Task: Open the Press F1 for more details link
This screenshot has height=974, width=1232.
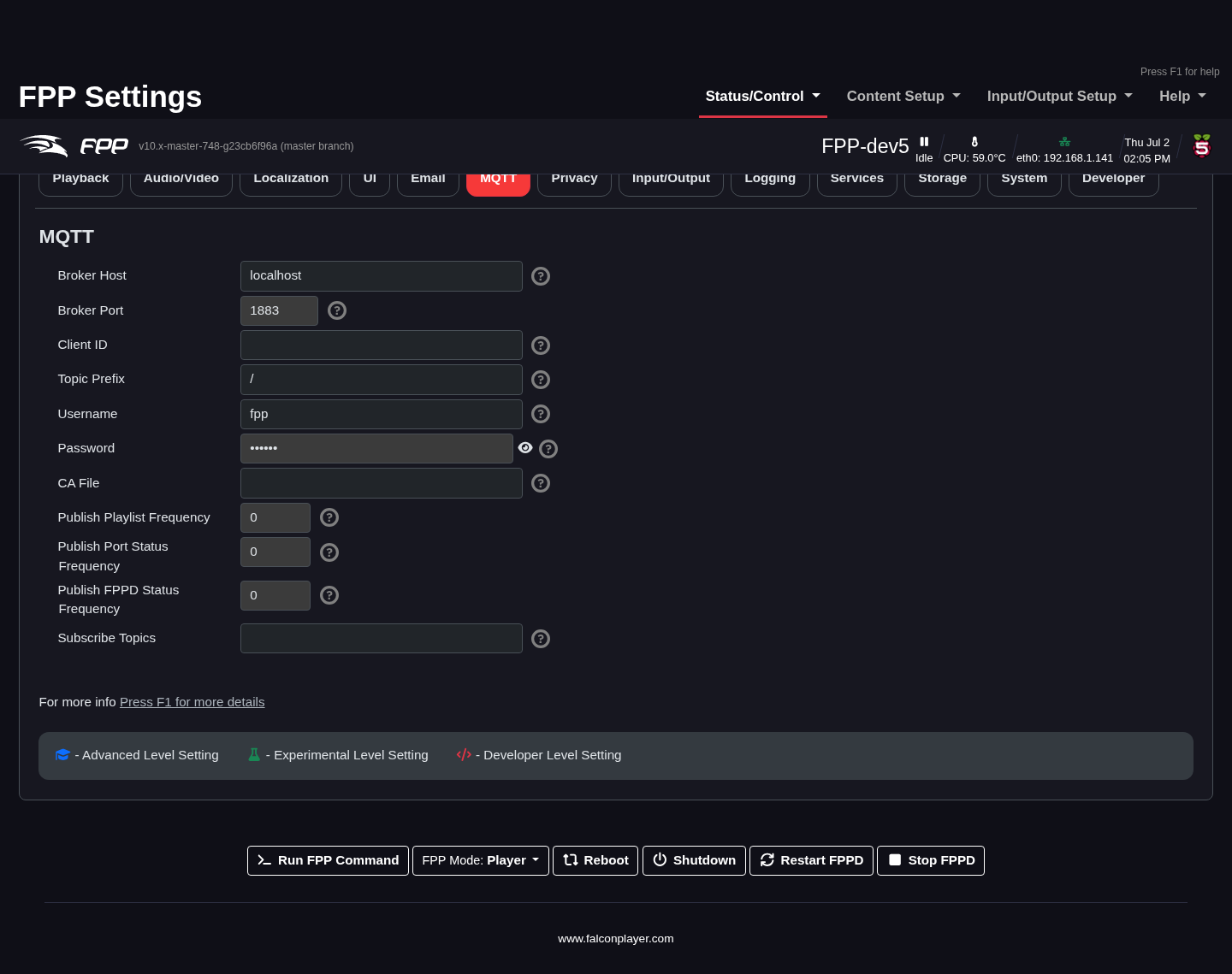Action: [192, 702]
